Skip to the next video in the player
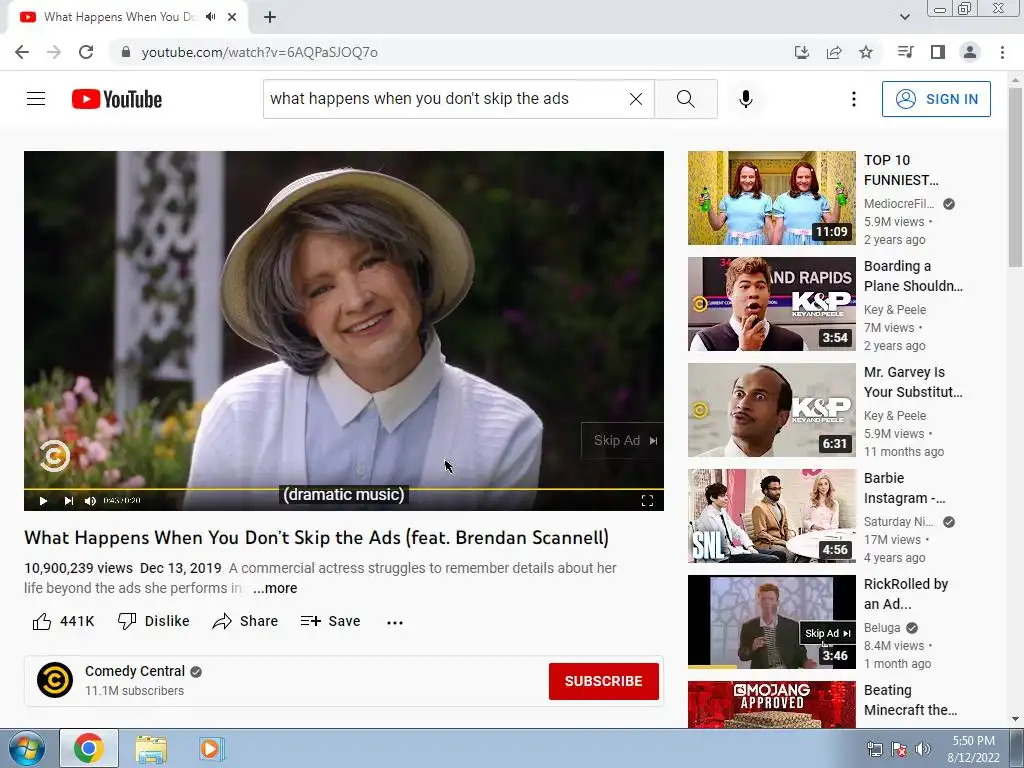The width and height of the screenshot is (1024, 768). (69, 501)
